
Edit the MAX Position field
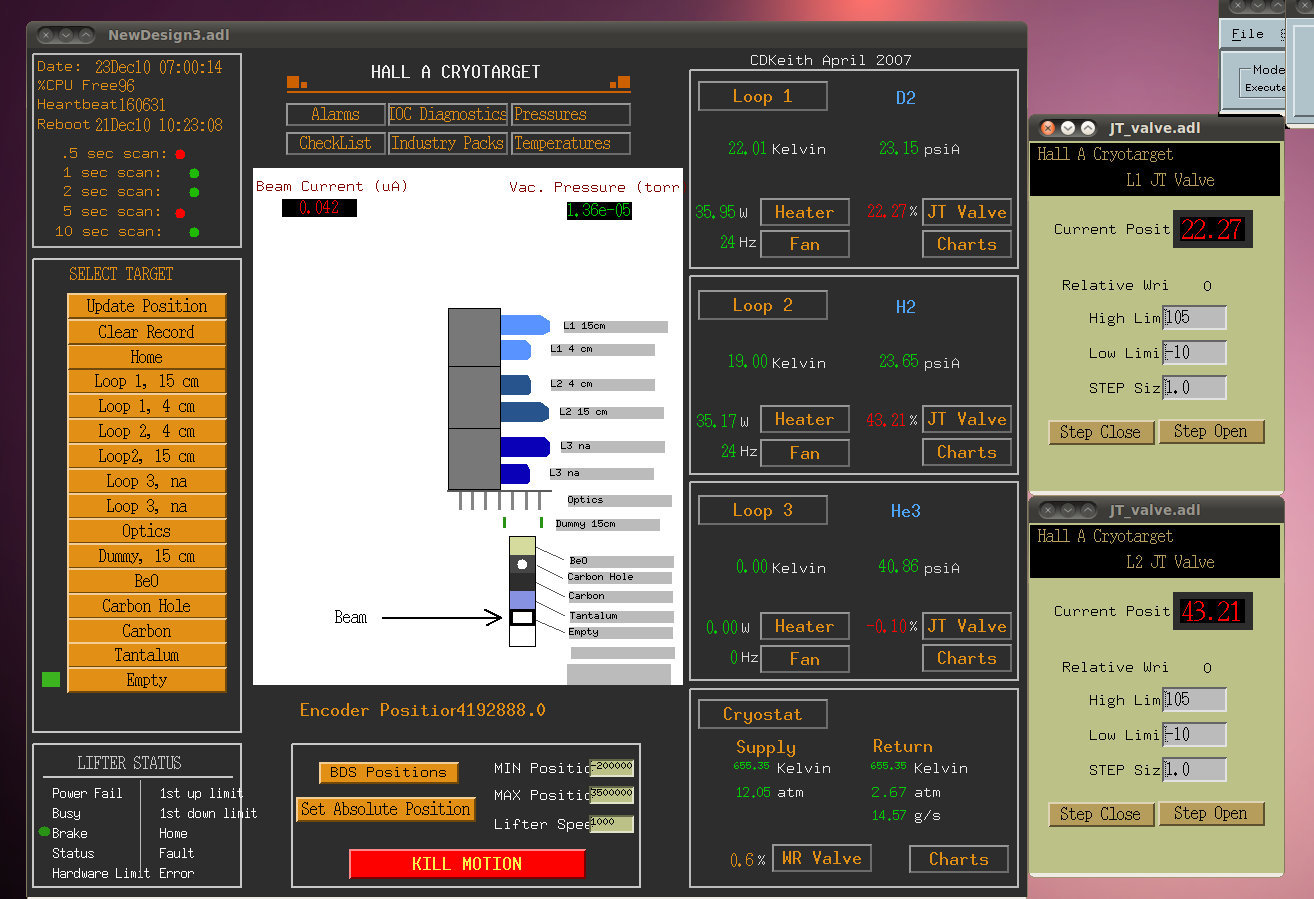[x=612, y=796]
